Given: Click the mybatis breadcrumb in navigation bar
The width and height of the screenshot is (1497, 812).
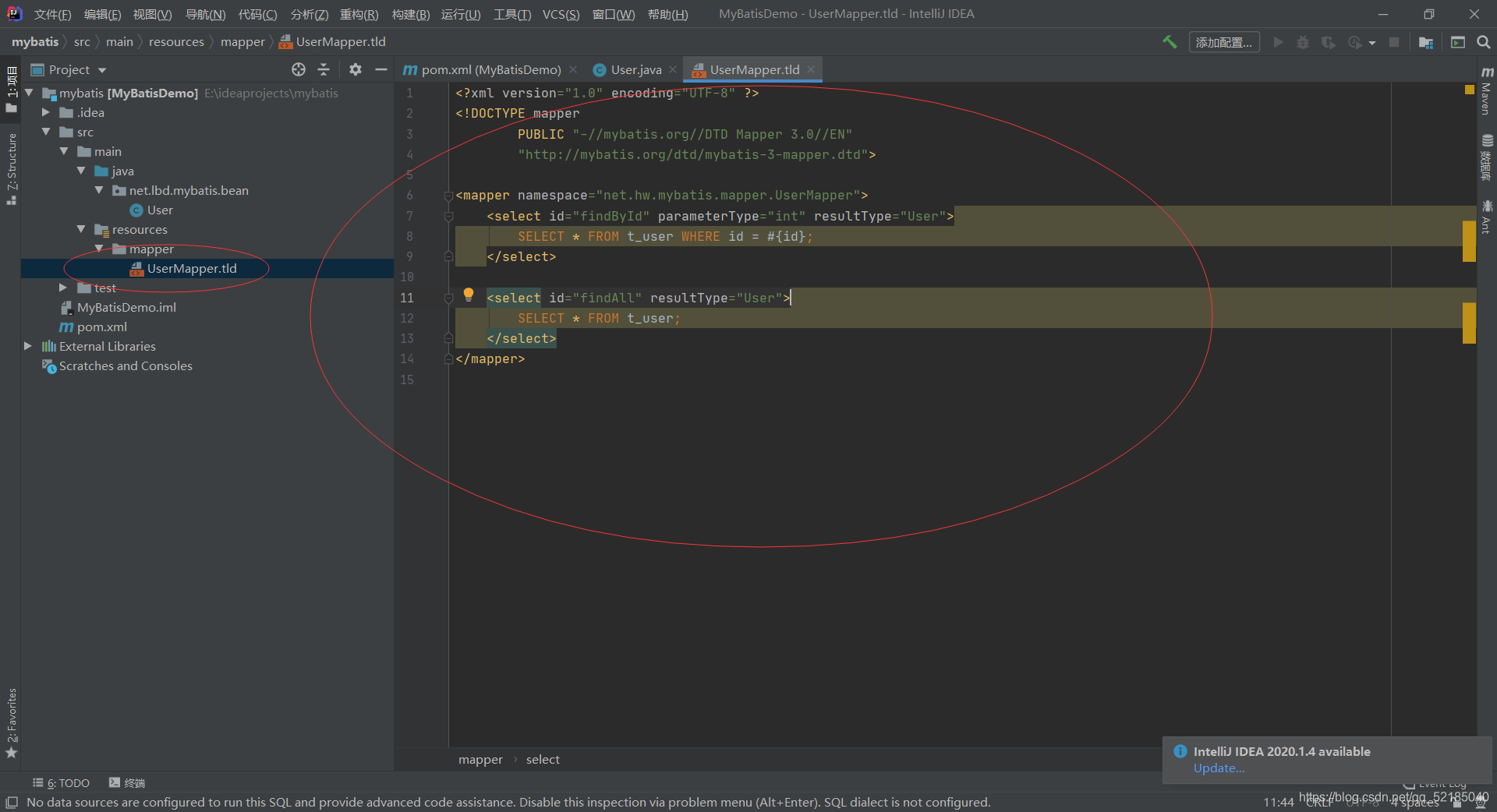Looking at the screenshot, I should coord(35,42).
